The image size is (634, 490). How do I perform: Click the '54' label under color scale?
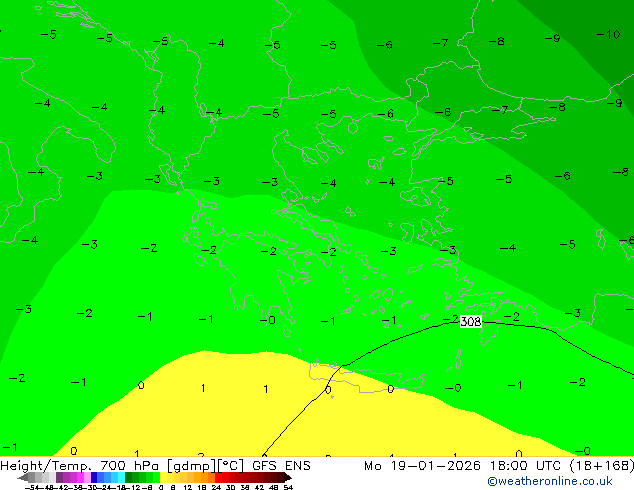click(x=288, y=488)
